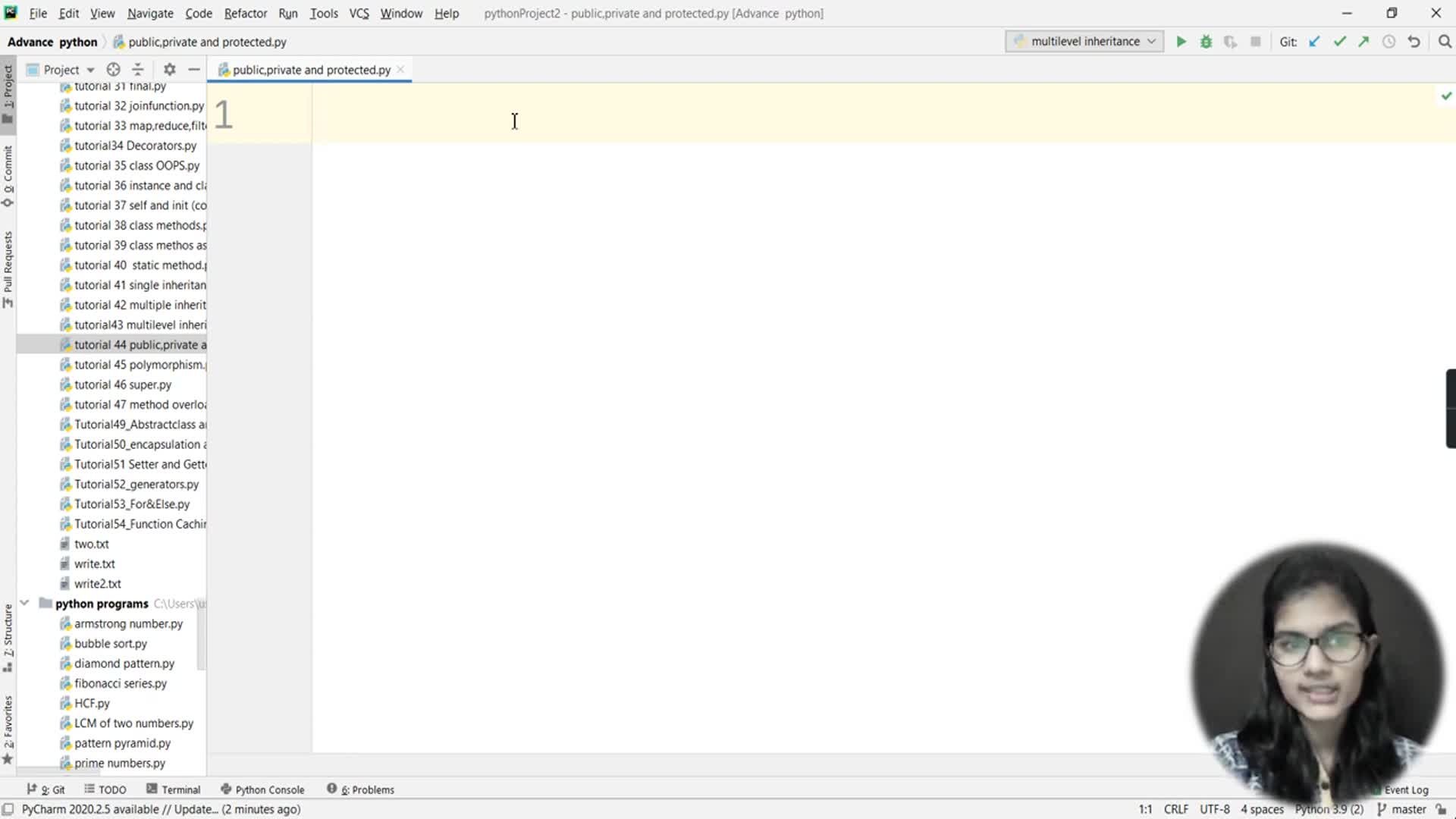1456x819 pixels.
Task: Open the VCS menu
Action: (x=359, y=13)
